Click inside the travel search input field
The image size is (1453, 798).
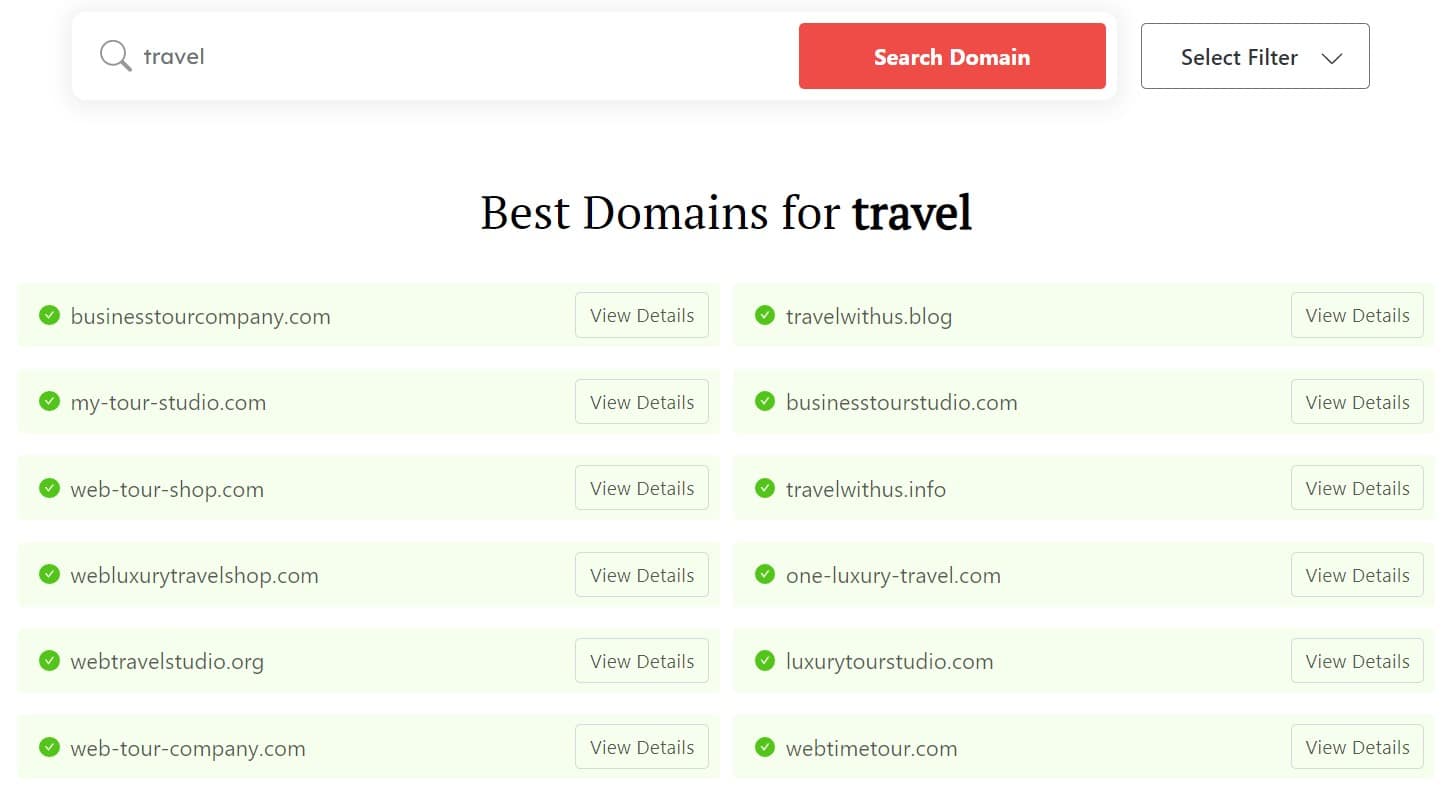(400, 56)
